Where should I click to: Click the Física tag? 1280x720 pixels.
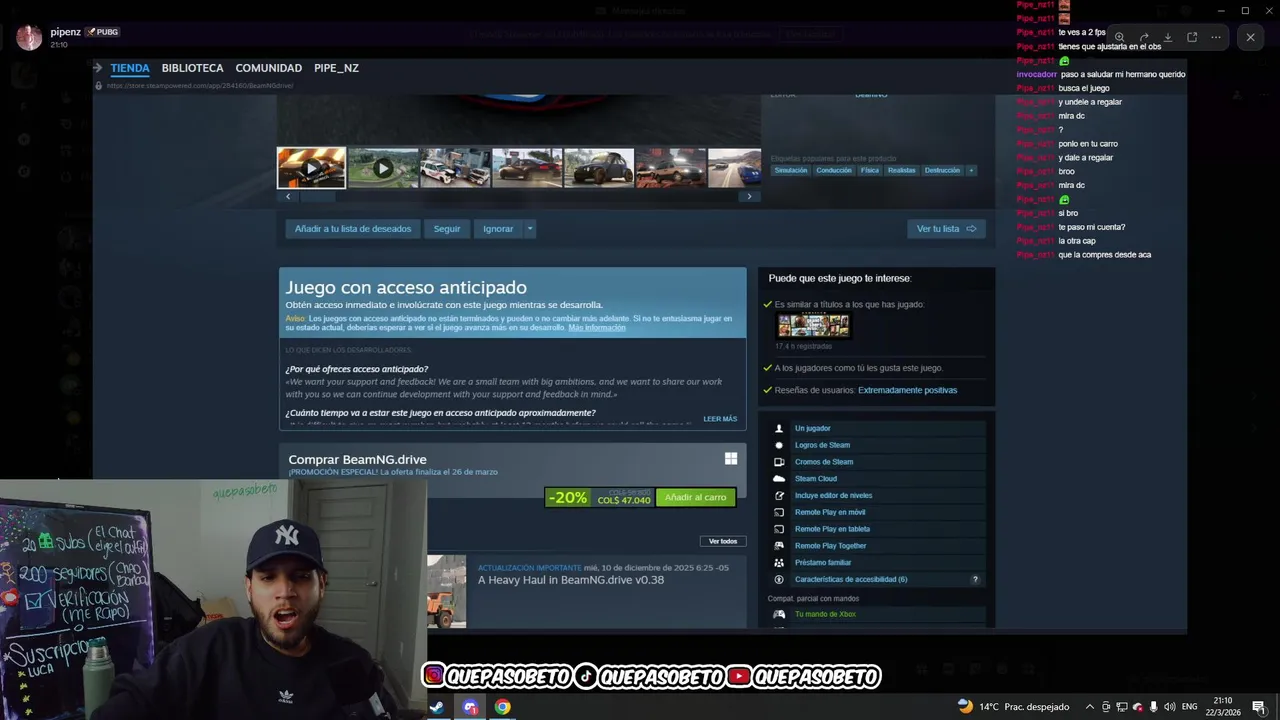[x=869, y=170]
